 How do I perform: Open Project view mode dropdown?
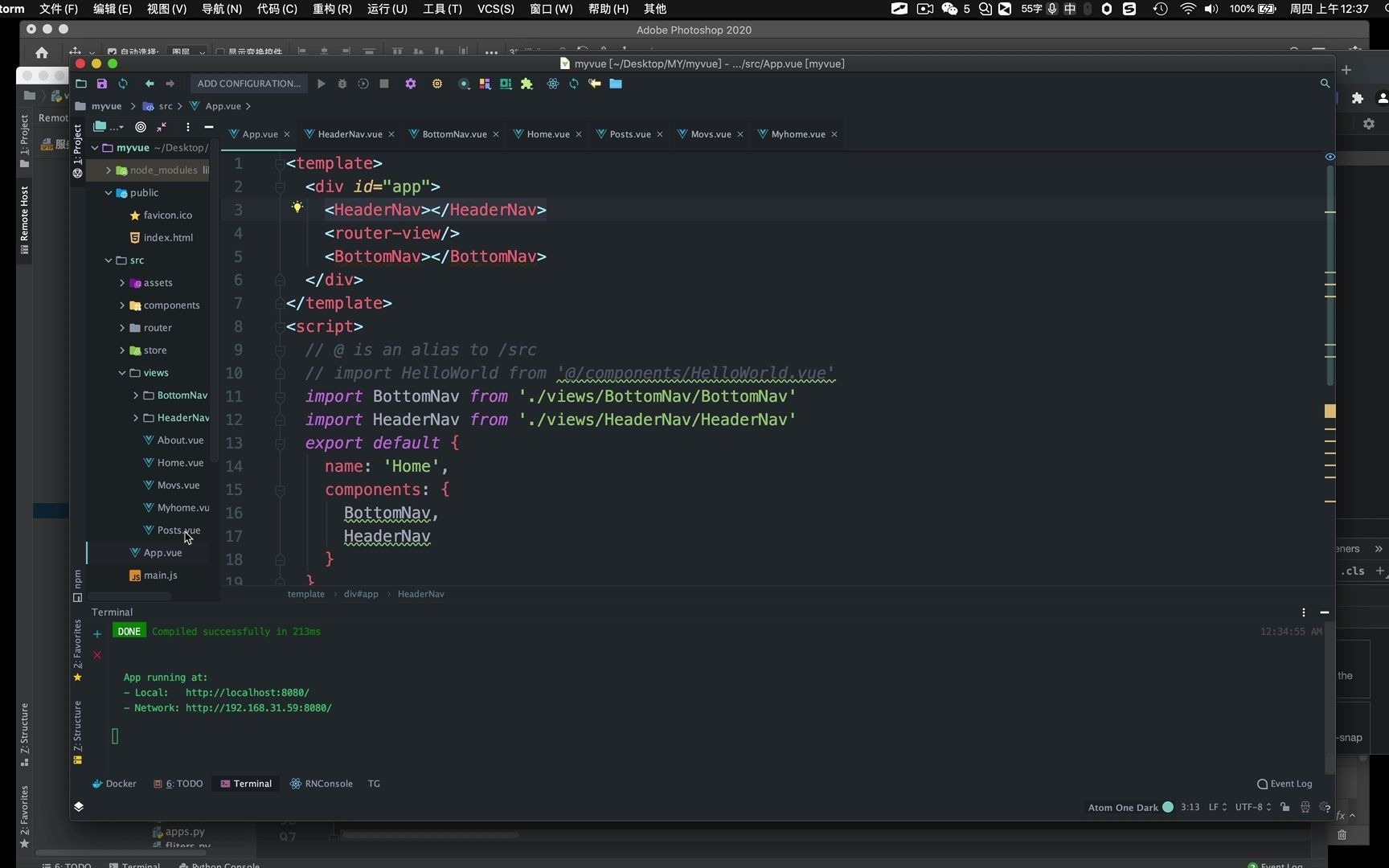click(108, 127)
